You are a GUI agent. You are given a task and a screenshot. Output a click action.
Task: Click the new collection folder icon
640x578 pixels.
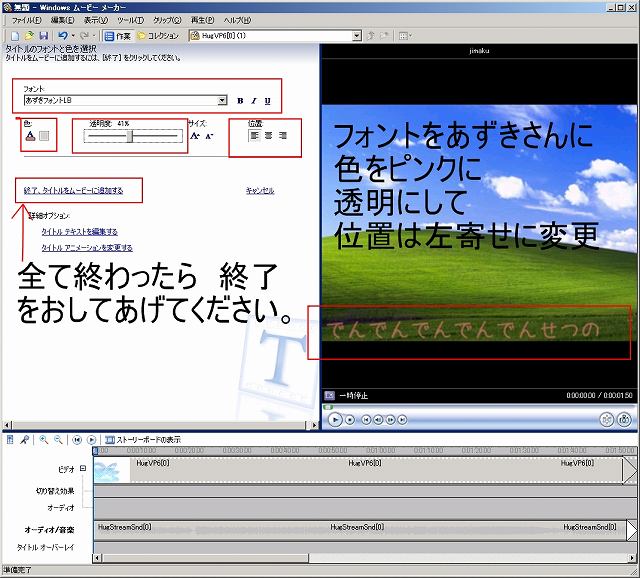[x=384, y=36]
